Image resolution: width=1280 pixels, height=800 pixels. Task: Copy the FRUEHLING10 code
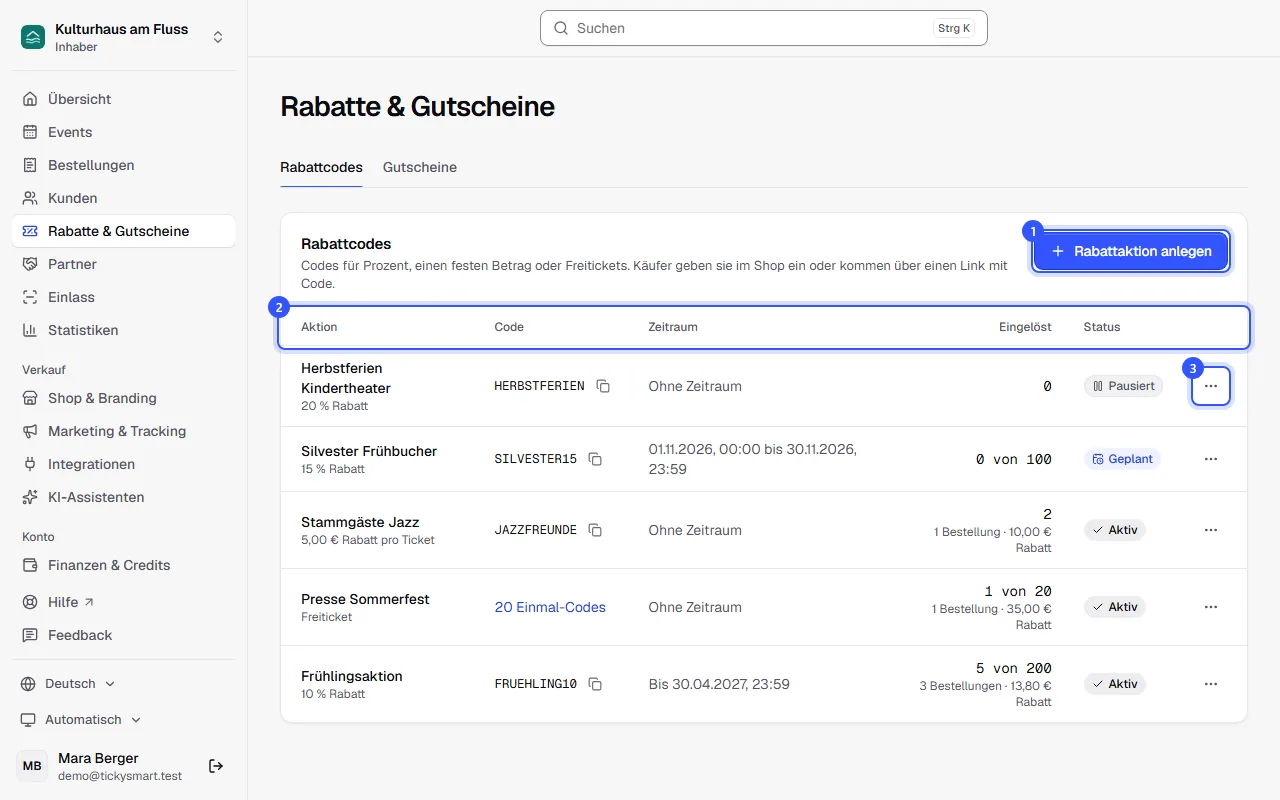pyautogui.click(x=595, y=684)
